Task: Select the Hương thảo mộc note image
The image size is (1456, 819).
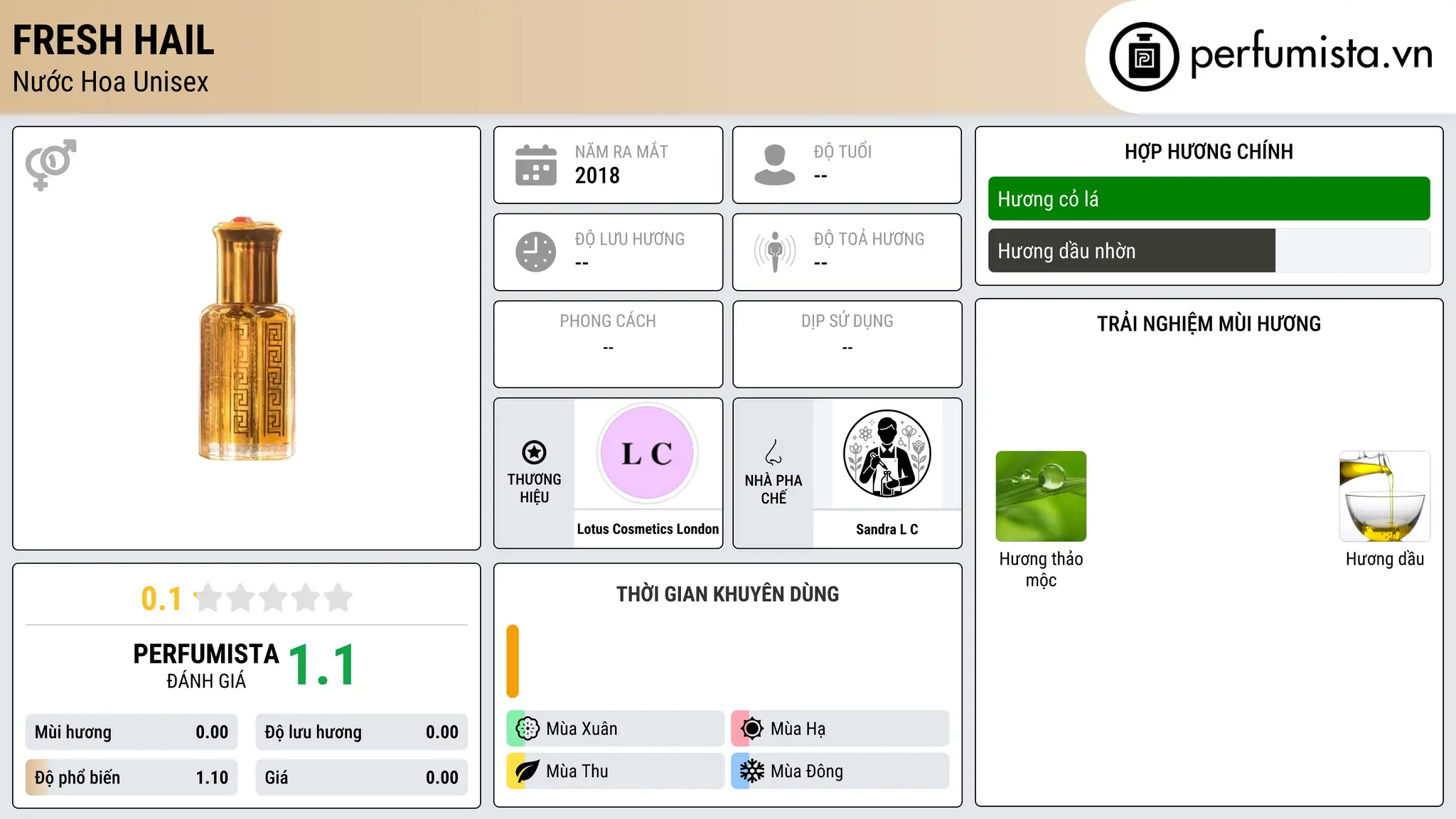Action: tap(1041, 496)
